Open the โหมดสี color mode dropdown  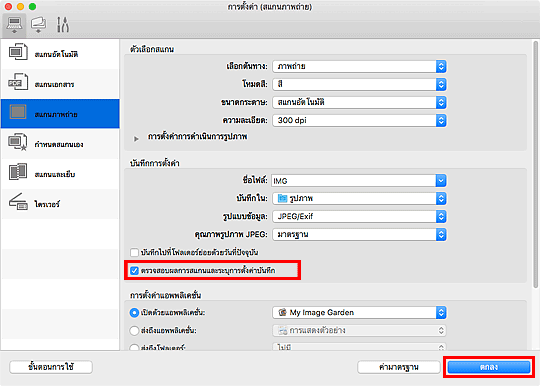(x=359, y=84)
